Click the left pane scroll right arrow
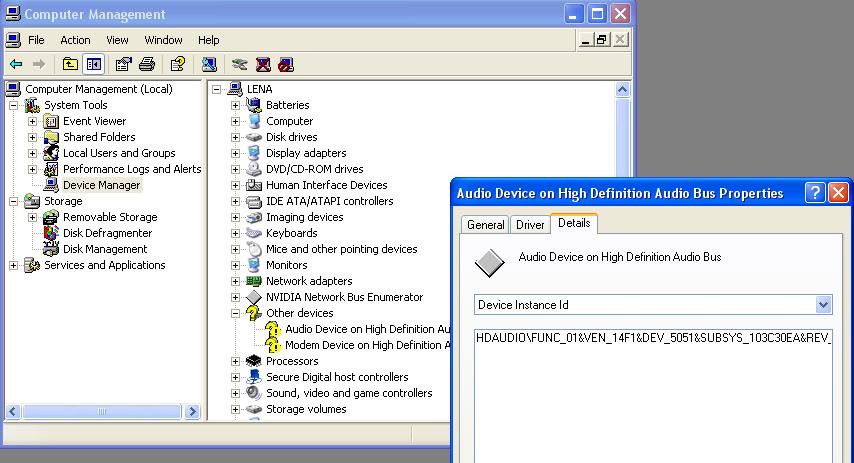The width and height of the screenshot is (854, 463). pyautogui.click(x=192, y=411)
